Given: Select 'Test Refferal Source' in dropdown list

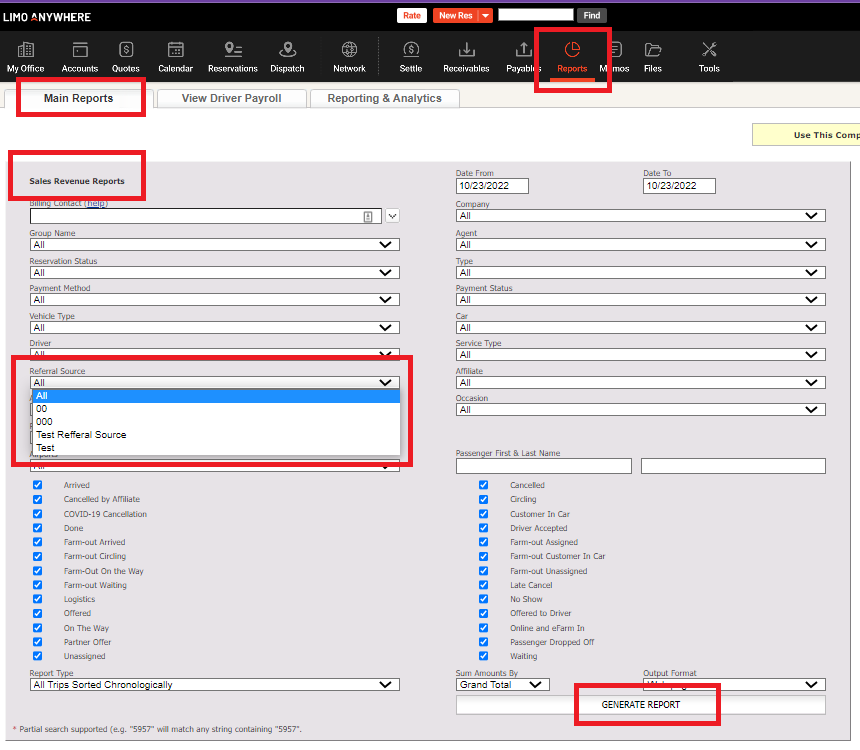Looking at the screenshot, I should (x=81, y=435).
